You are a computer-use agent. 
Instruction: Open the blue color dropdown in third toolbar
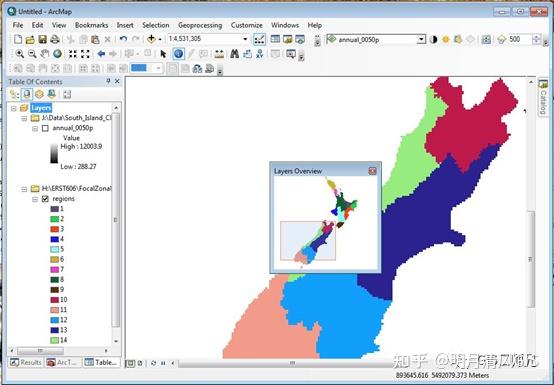[158, 68]
